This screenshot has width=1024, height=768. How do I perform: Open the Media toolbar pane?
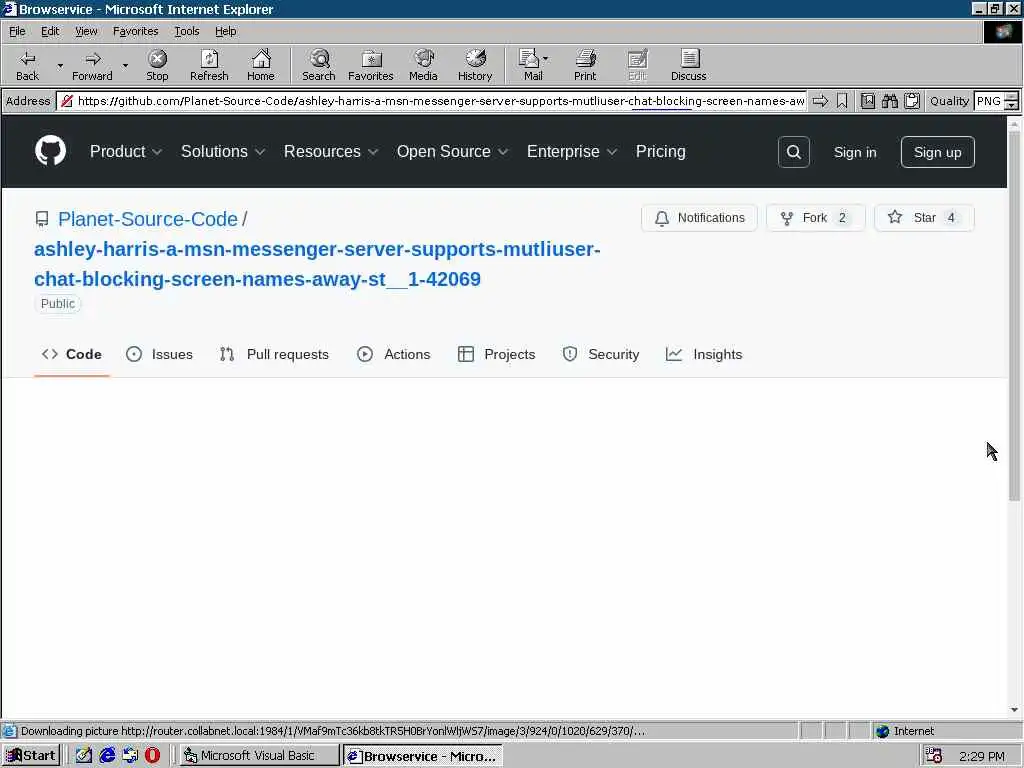tap(423, 65)
